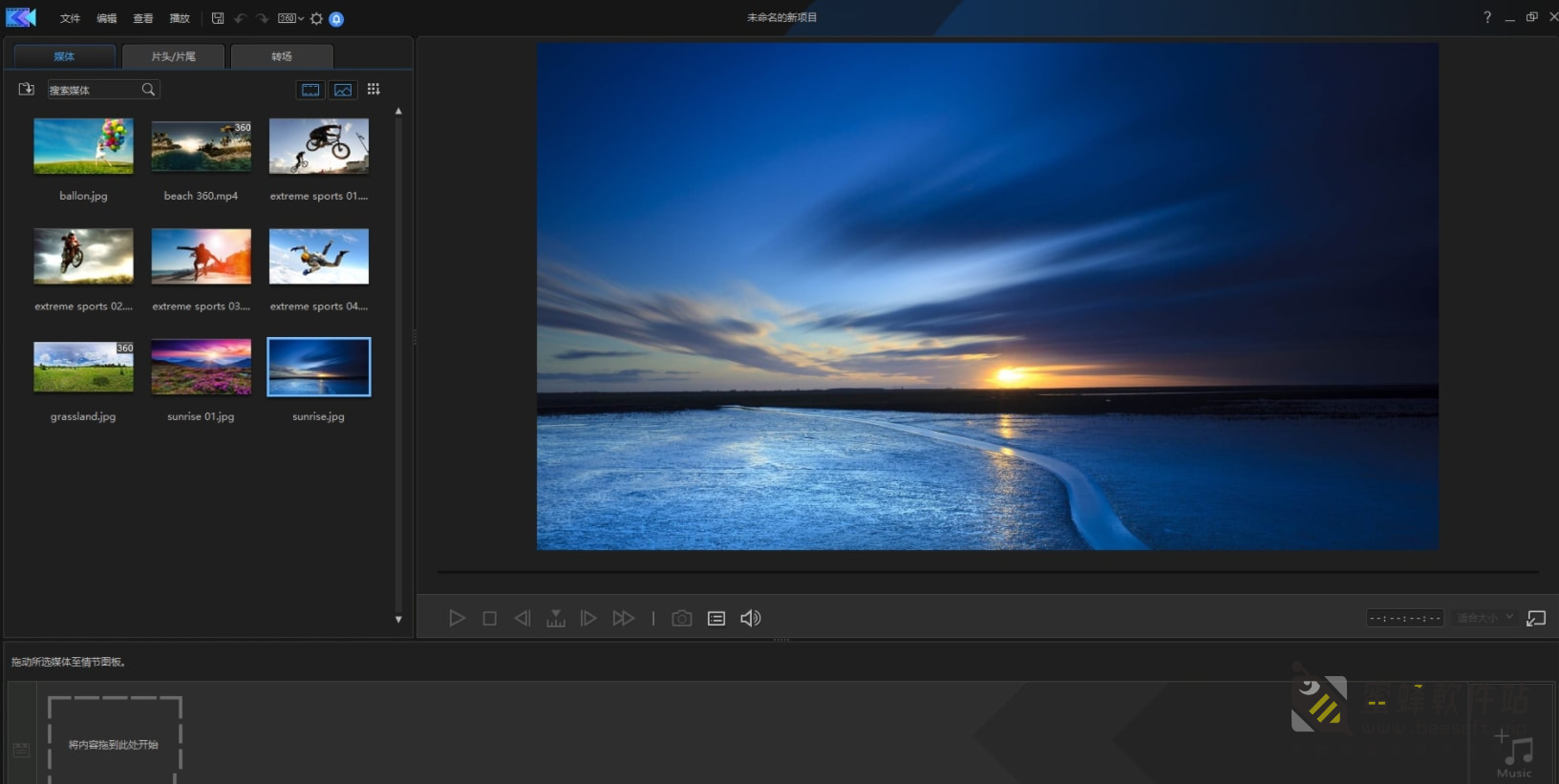Add Music track button

tap(1514, 754)
